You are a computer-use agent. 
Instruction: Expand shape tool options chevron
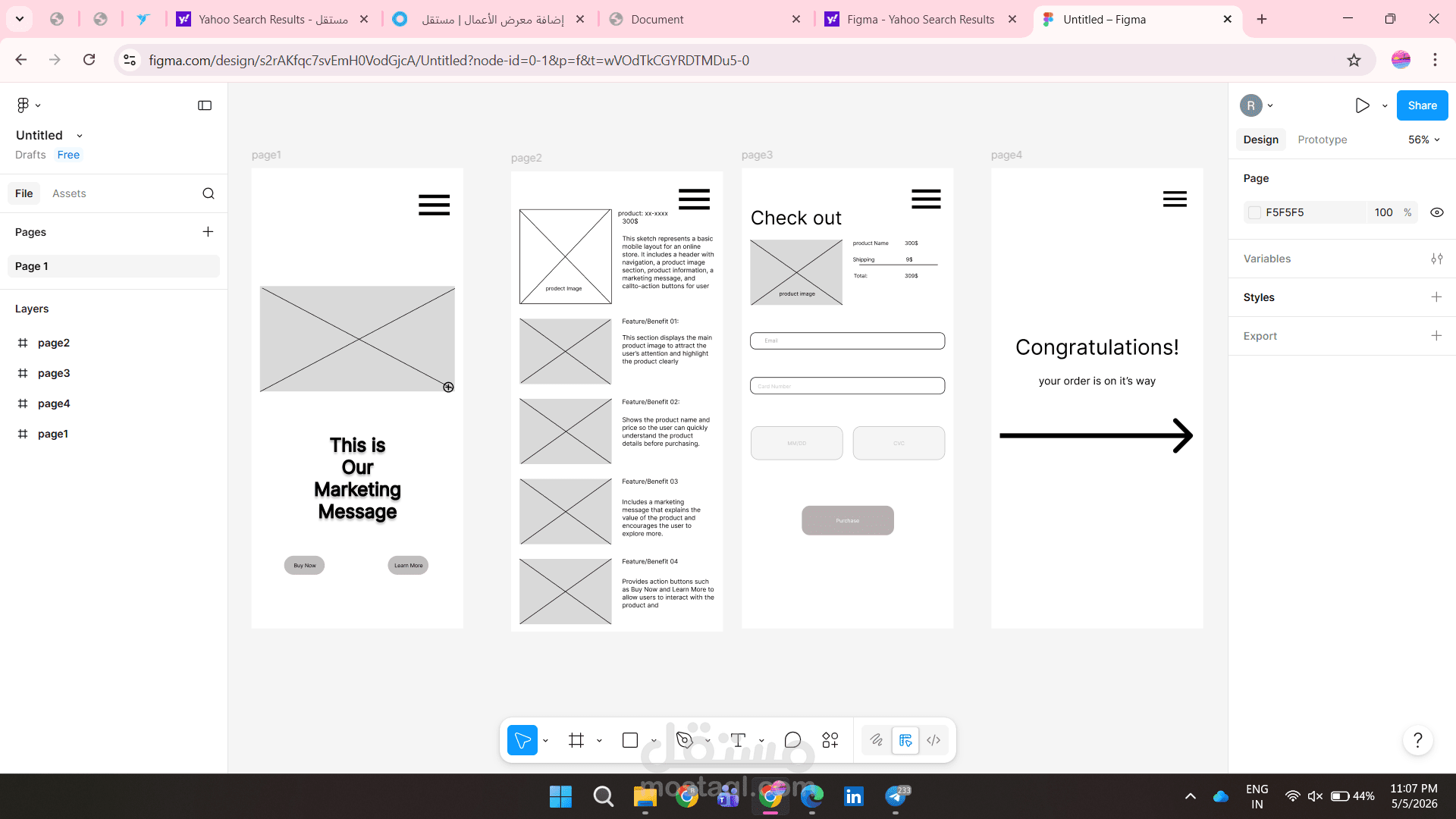(x=654, y=741)
